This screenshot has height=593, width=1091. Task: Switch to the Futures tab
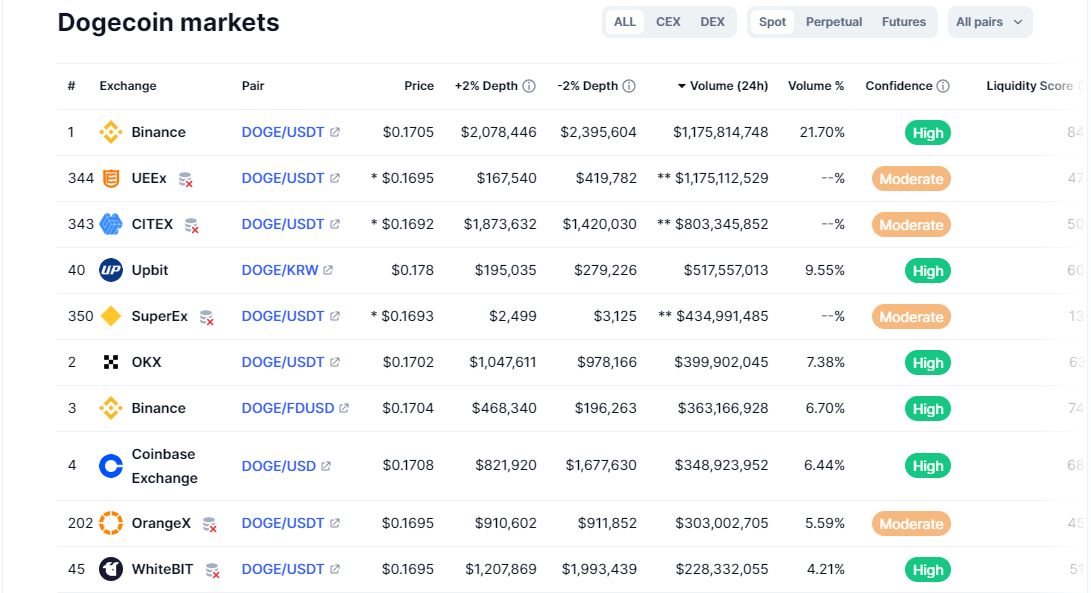904,21
